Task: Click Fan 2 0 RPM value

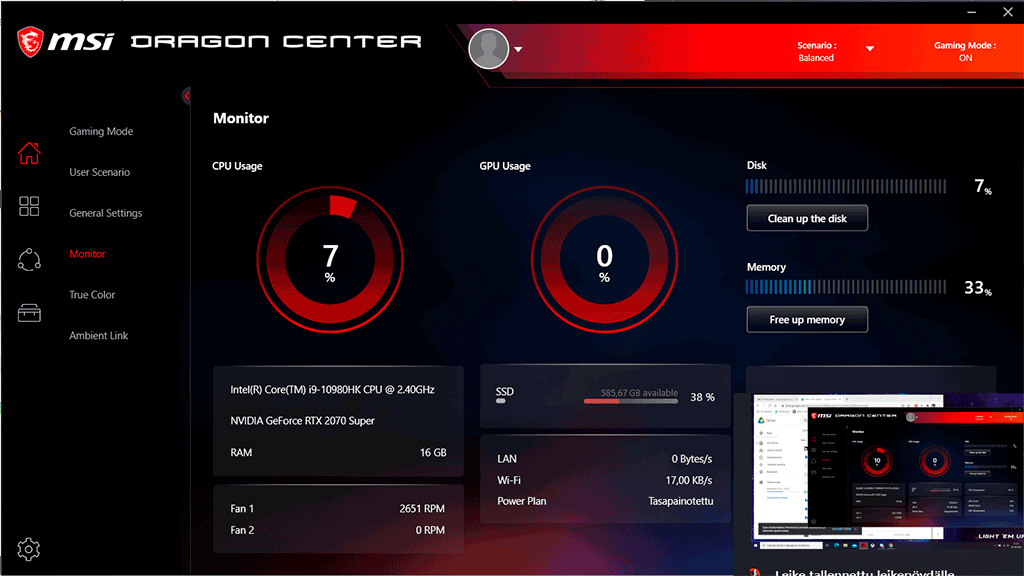Action: click(x=430, y=530)
